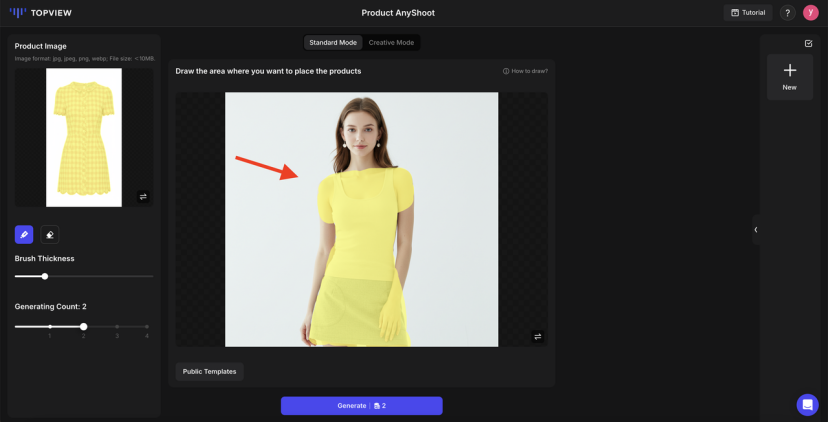This screenshot has width=828, height=422.
Task: Collapse the right side panel
Action: pos(756,229)
